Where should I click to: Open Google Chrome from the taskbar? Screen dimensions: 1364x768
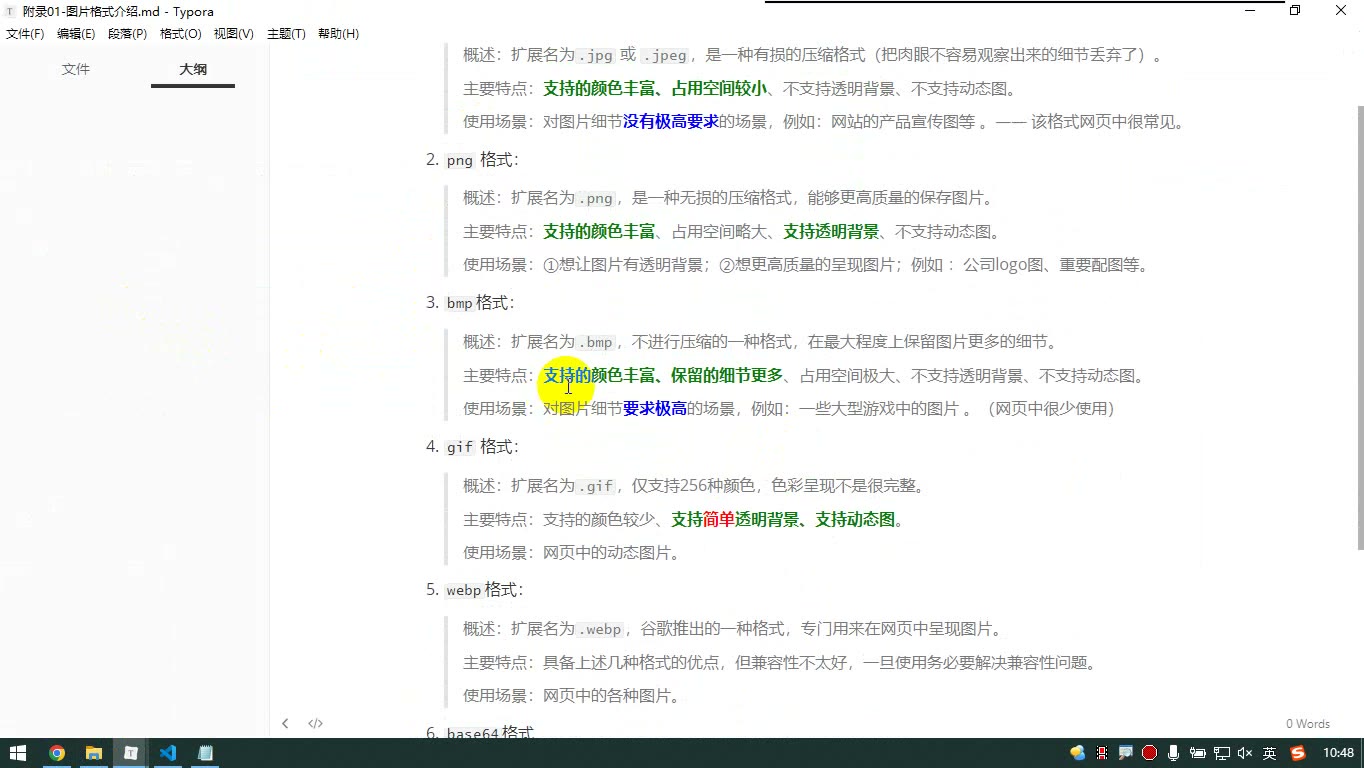[57, 753]
